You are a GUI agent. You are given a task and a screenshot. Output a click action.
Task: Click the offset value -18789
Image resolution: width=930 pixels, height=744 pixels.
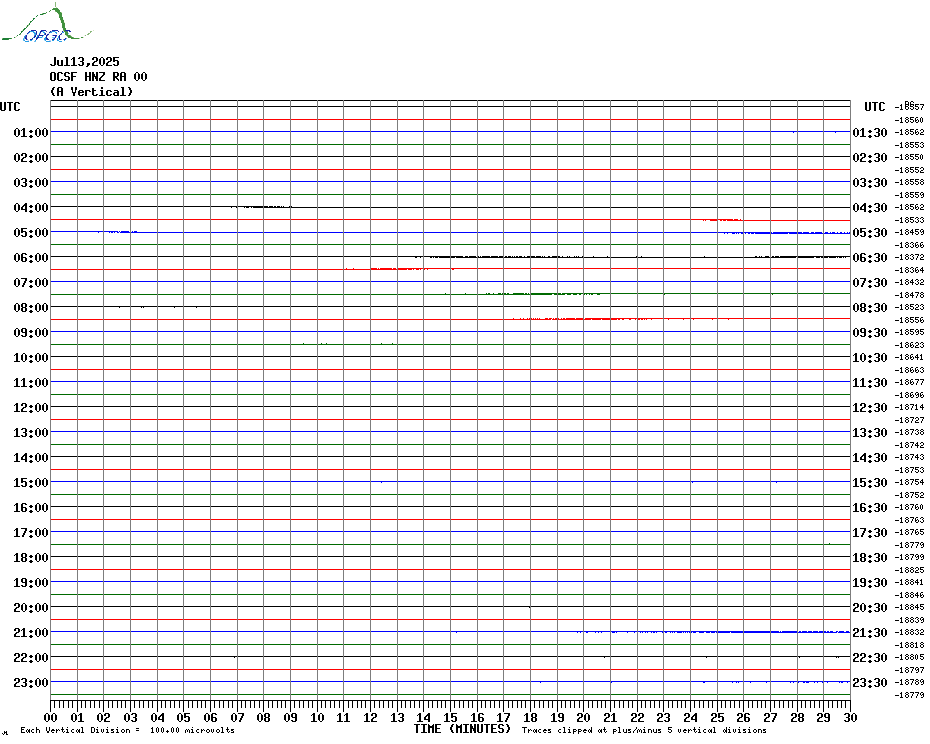(910, 682)
